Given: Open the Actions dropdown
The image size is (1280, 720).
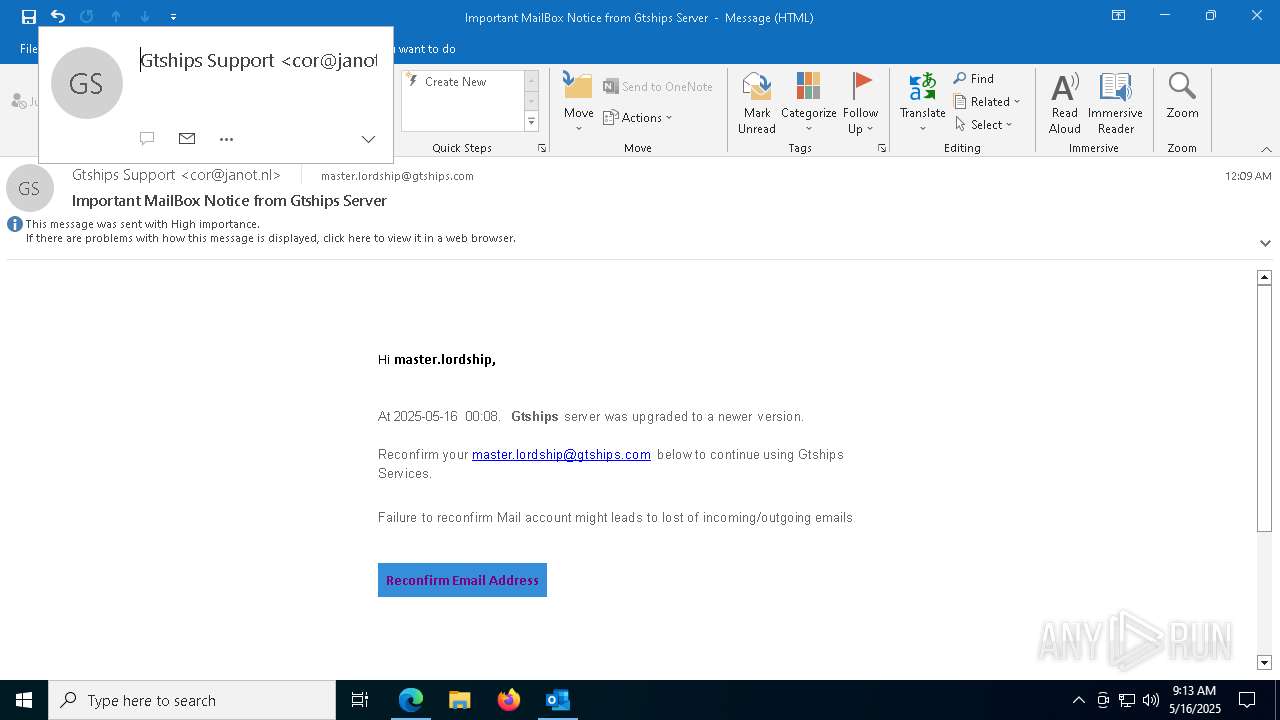Looking at the screenshot, I should tap(638, 118).
